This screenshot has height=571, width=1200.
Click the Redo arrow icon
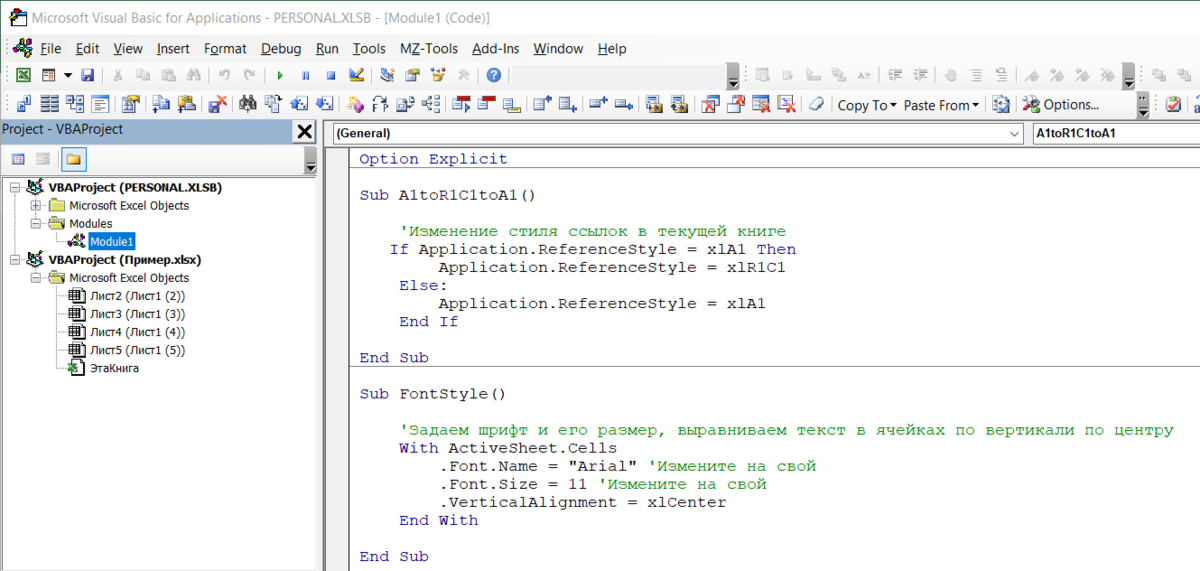(249, 75)
